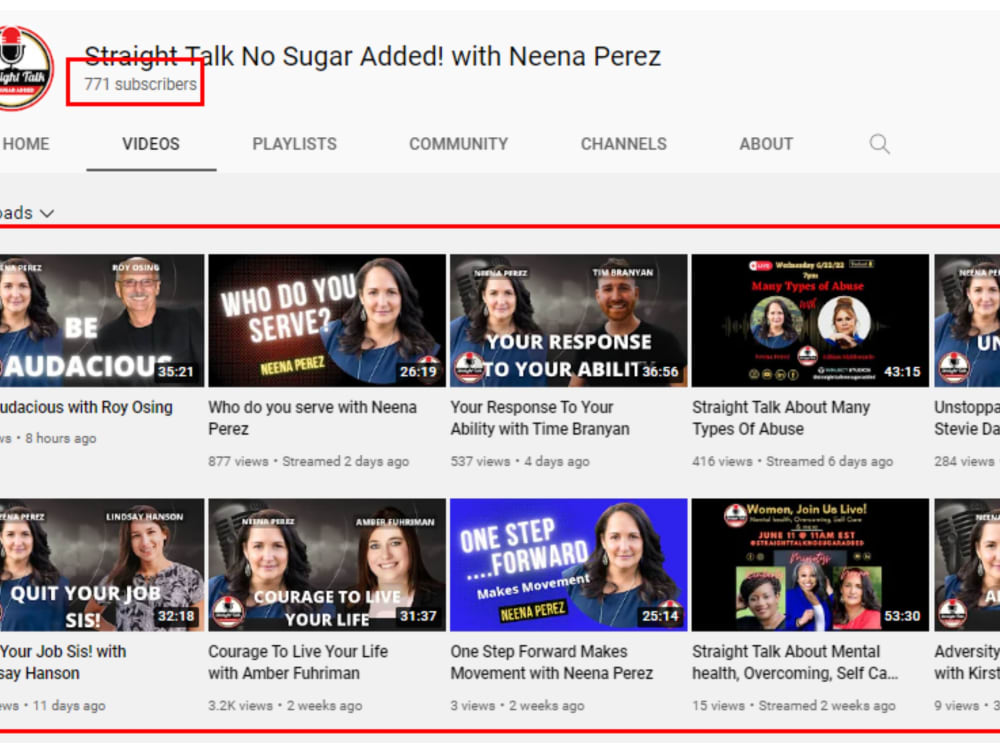The height and width of the screenshot is (750, 1000).
Task: Click the '8 hours ago' metadata text
Action: [61, 438]
